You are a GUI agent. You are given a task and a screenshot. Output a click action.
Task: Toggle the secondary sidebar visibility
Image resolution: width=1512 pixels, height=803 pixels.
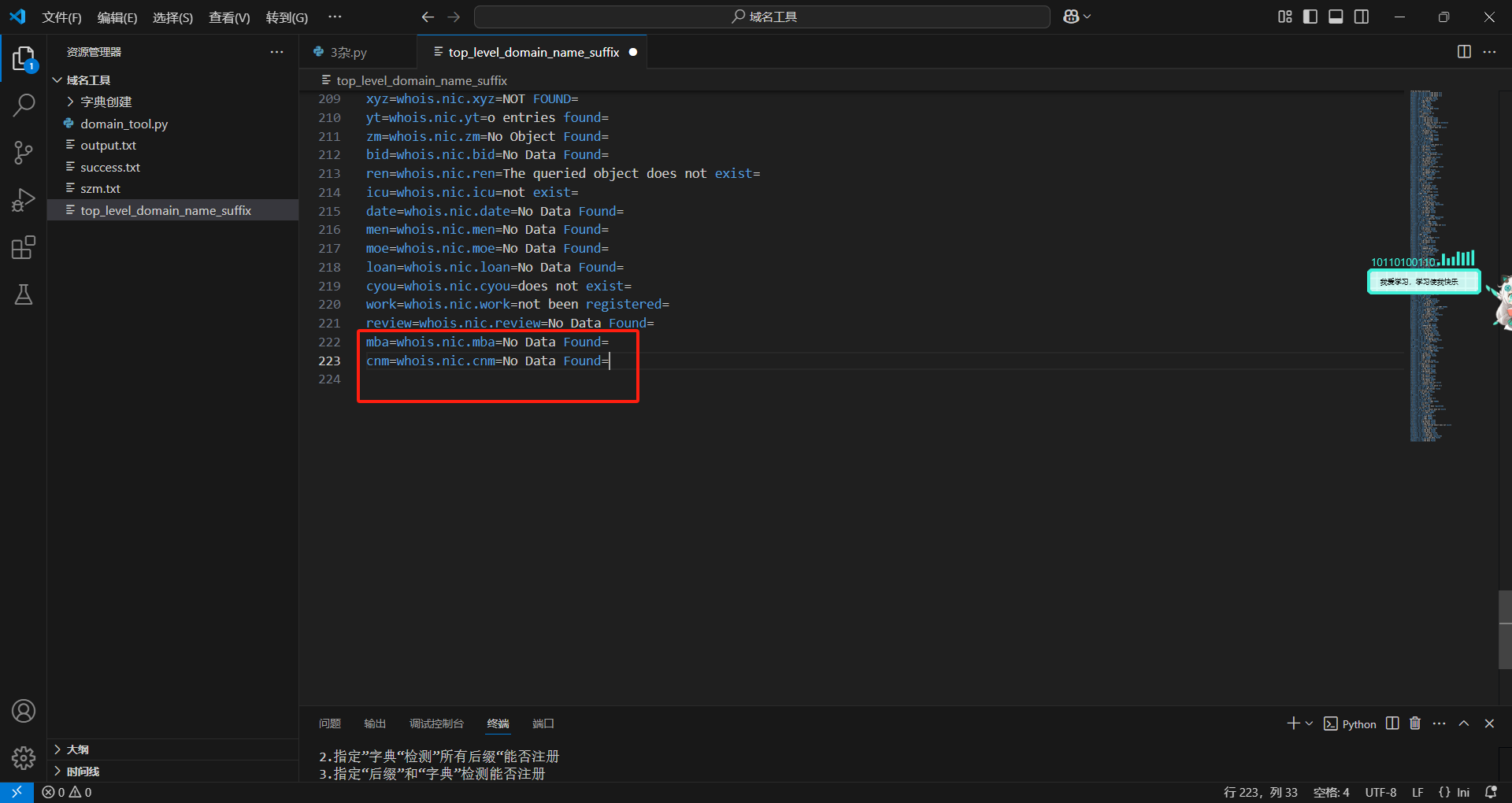(1362, 17)
